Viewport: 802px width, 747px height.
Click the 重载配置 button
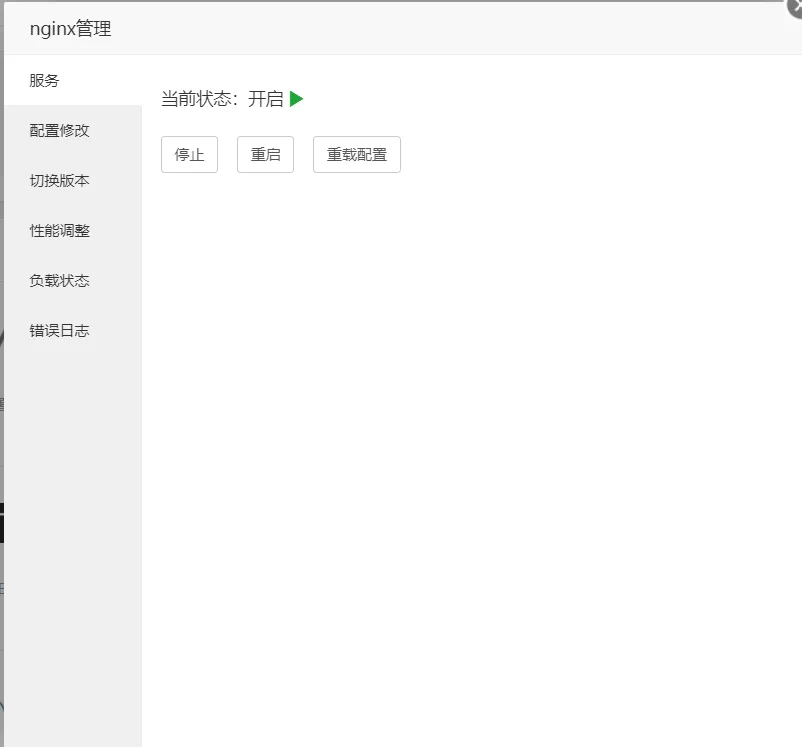pos(357,155)
